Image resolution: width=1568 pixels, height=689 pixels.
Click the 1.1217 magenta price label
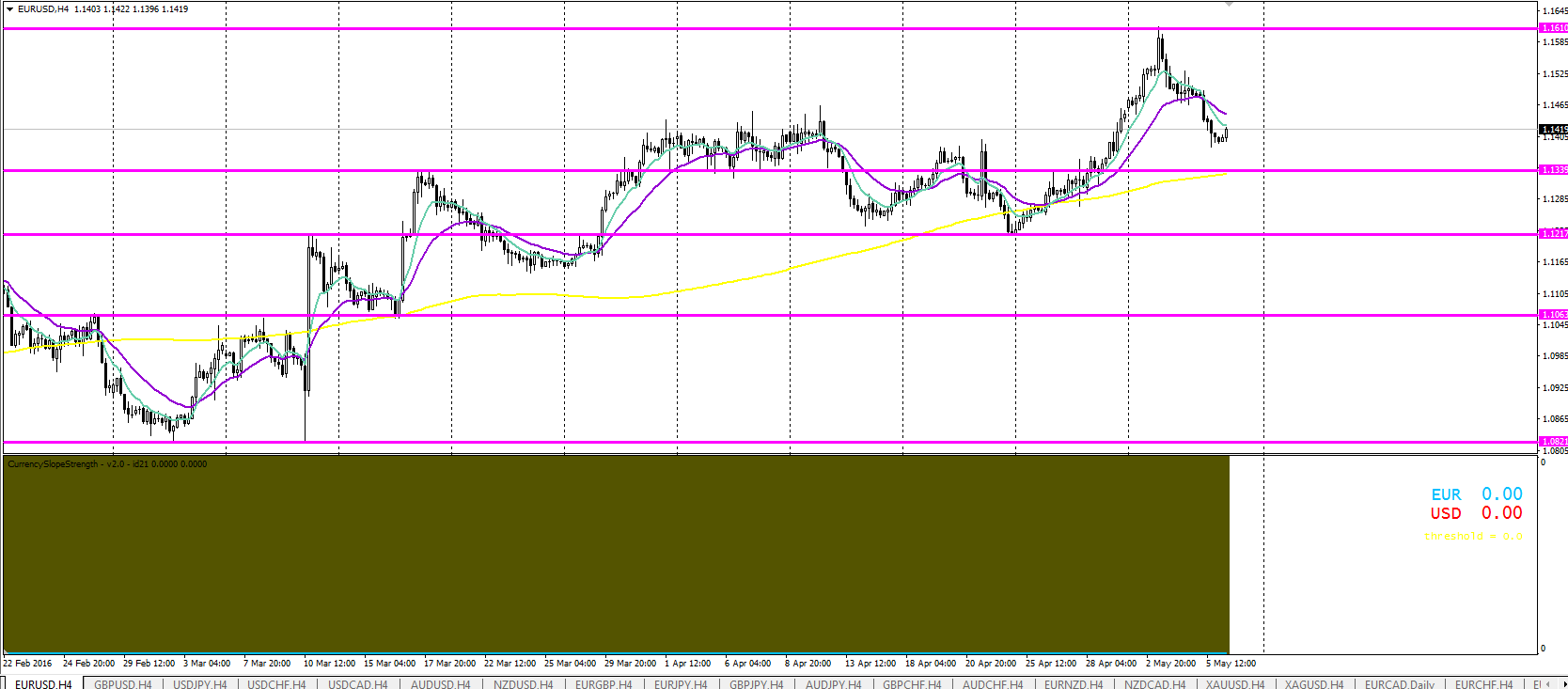(1553, 233)
